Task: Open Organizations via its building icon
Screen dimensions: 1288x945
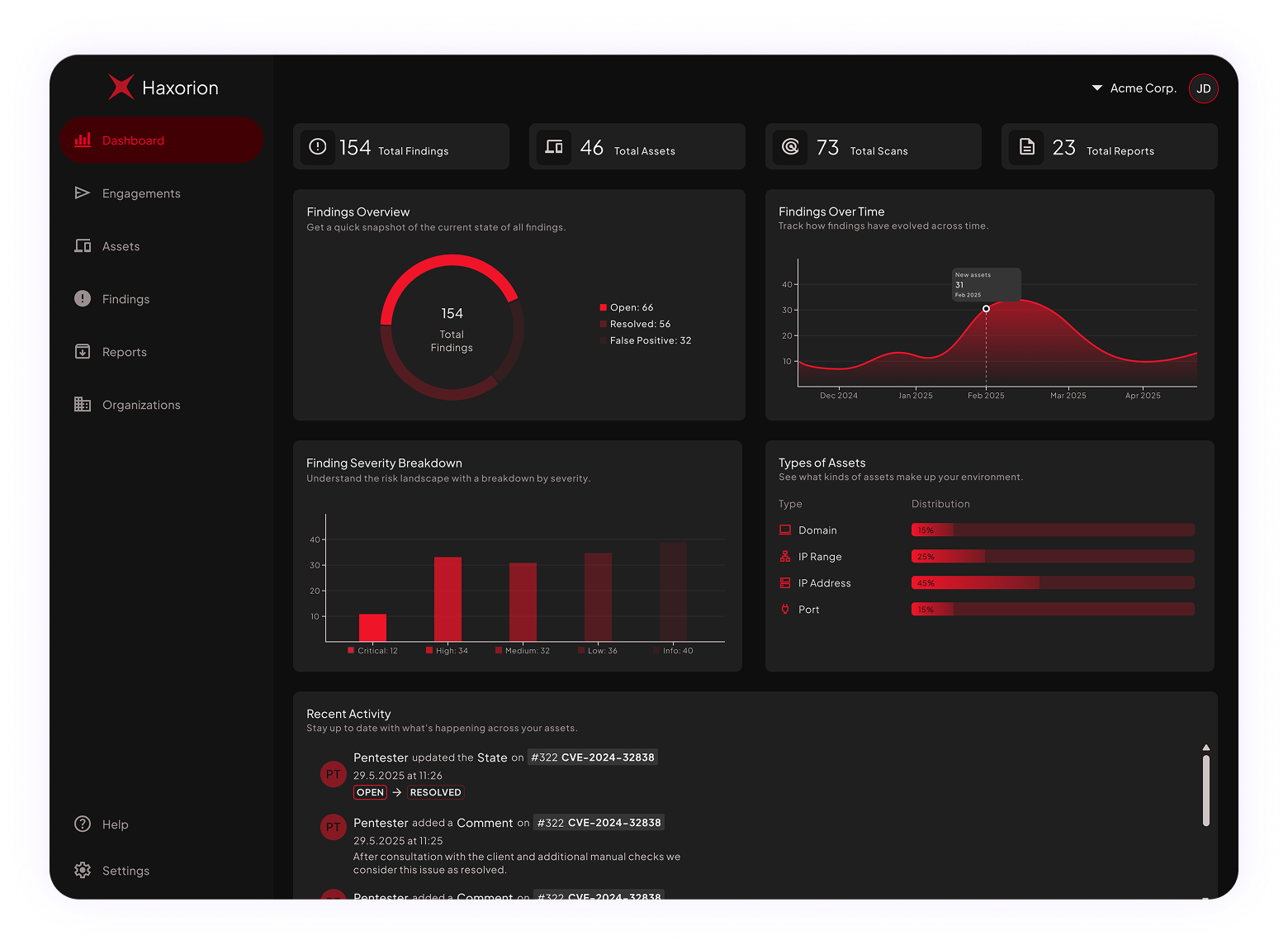Action: click(83, 404)
